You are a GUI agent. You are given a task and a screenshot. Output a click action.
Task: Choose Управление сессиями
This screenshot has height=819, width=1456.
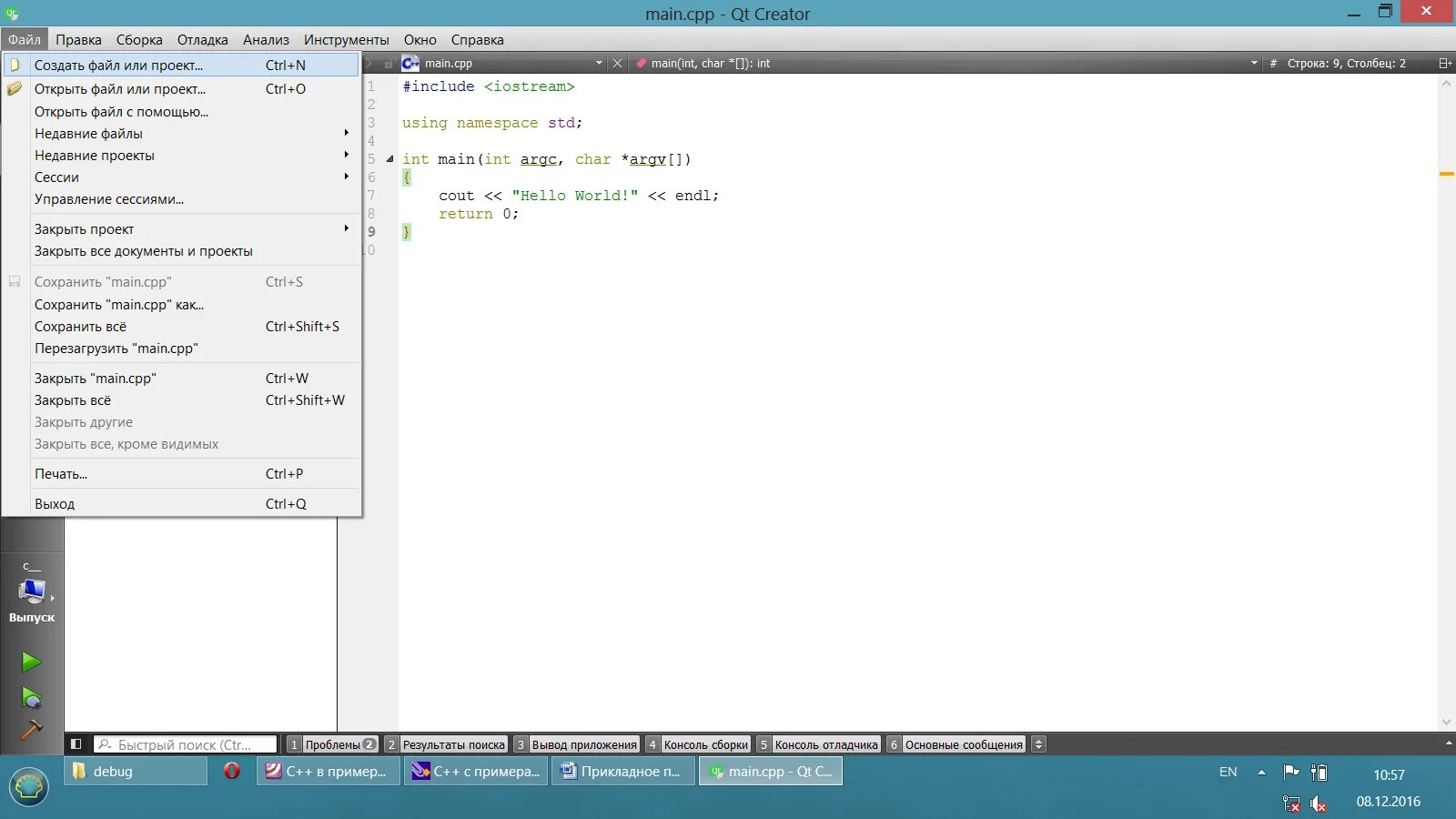(181, 198)
